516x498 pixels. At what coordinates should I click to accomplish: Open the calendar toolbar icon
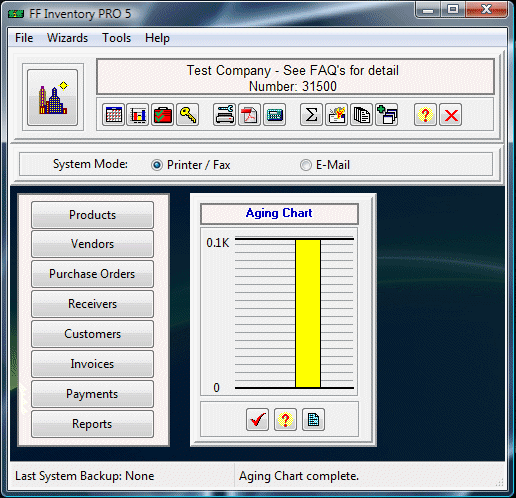pyautogui.click(x=113, y=115)
